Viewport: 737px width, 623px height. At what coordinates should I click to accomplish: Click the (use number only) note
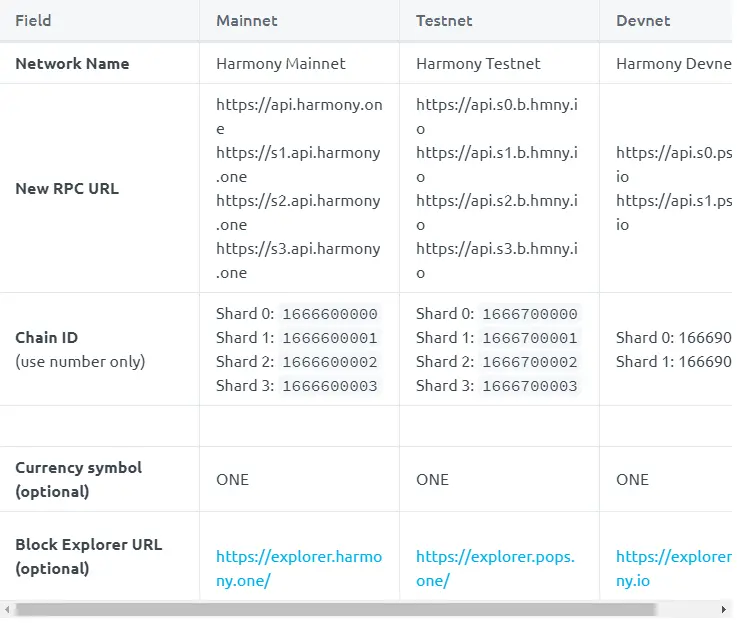coord(80,362)
